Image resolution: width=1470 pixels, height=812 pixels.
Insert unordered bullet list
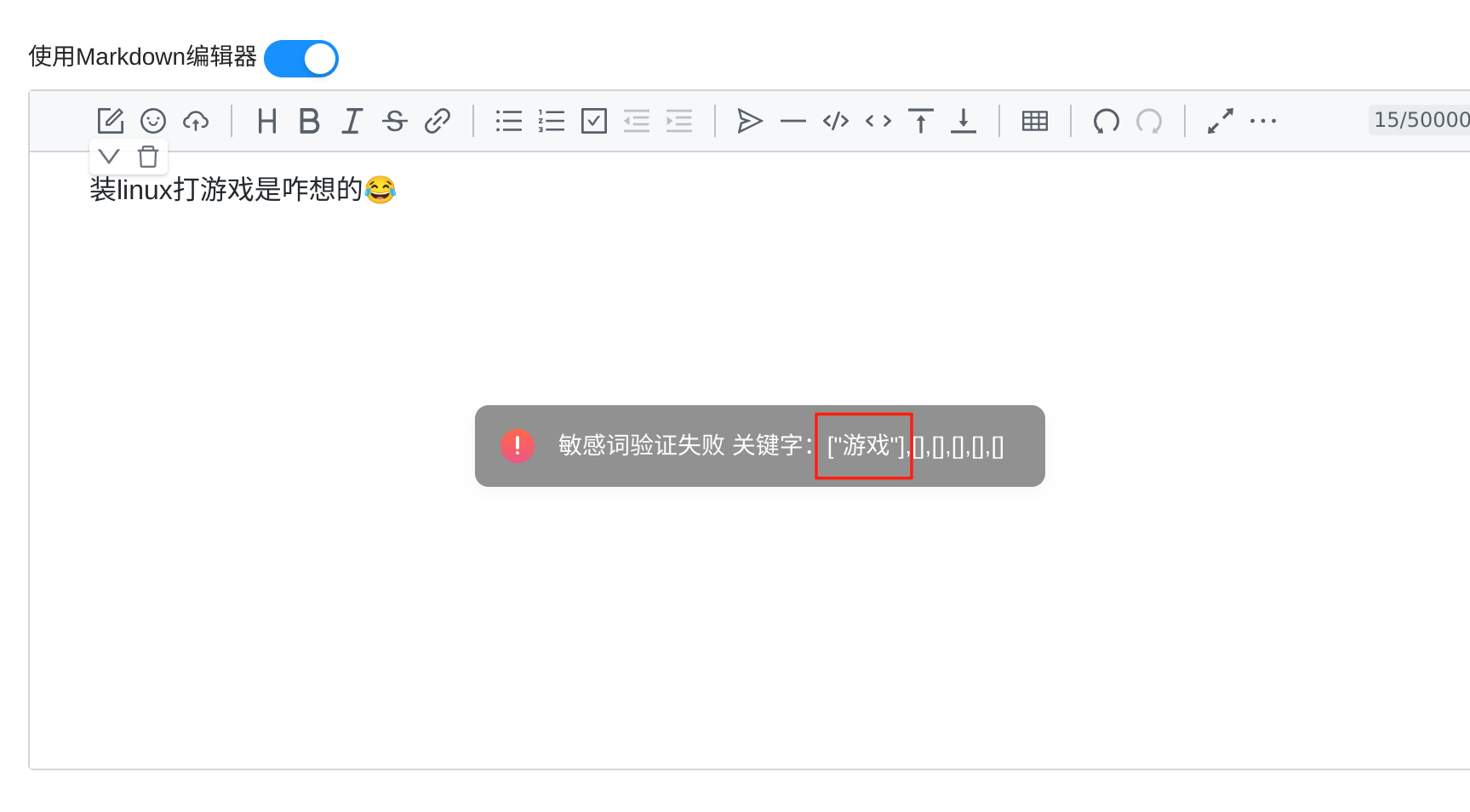coord(509,121)
